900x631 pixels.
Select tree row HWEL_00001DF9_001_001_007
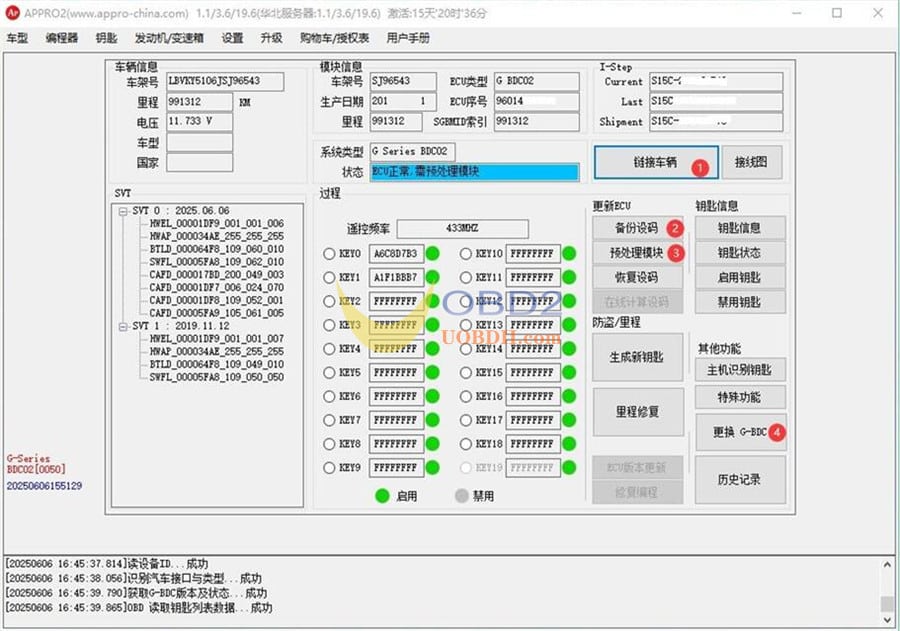tap(216, 339)
